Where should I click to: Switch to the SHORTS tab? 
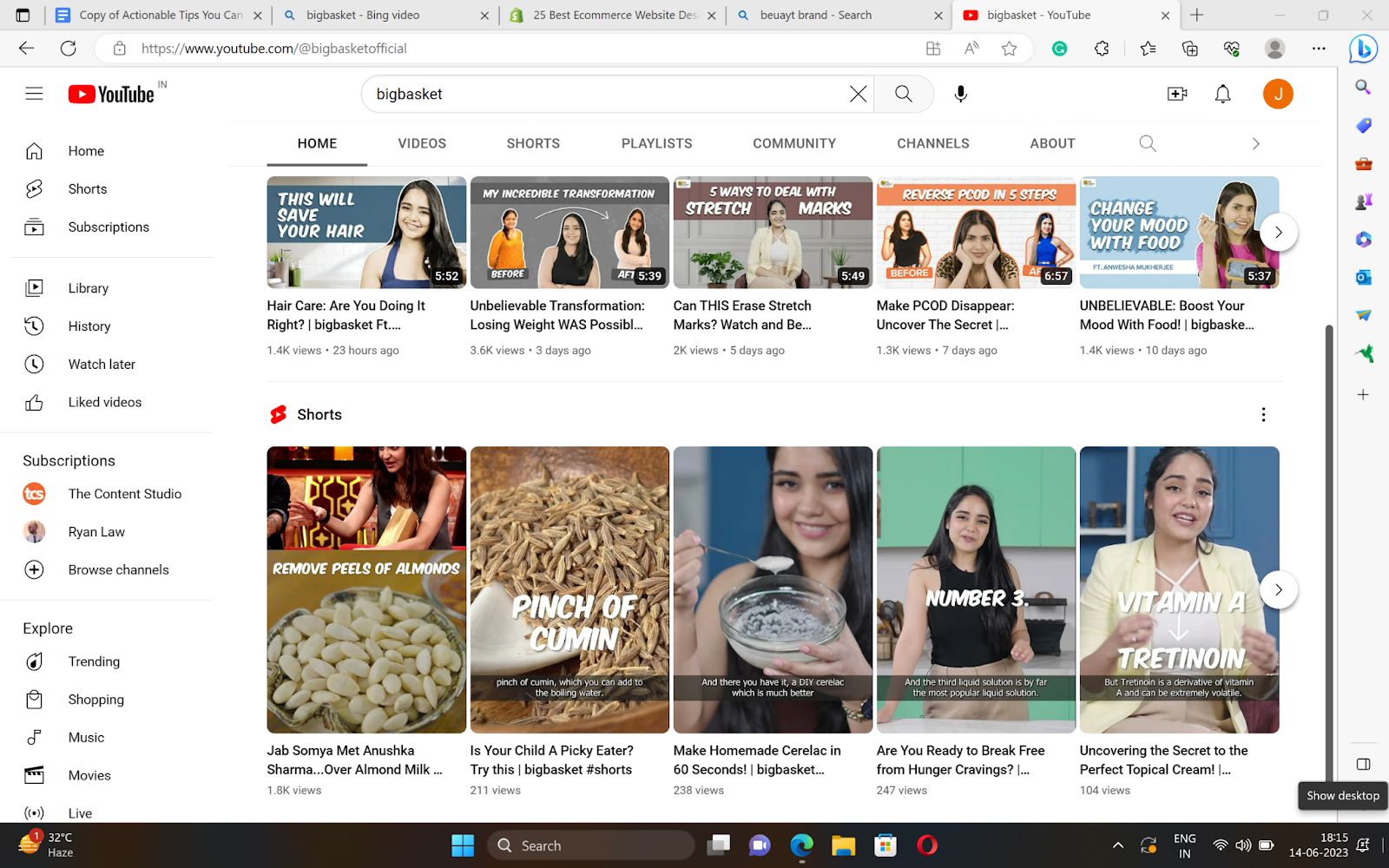533,143
